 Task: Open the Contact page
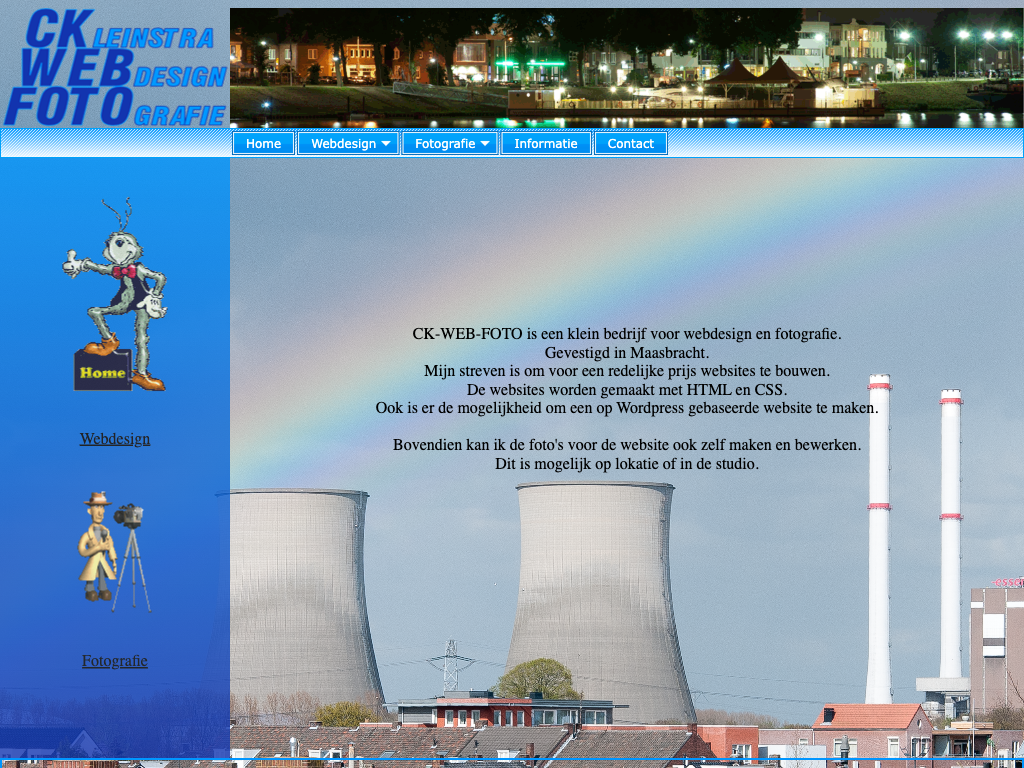(630, 144)
